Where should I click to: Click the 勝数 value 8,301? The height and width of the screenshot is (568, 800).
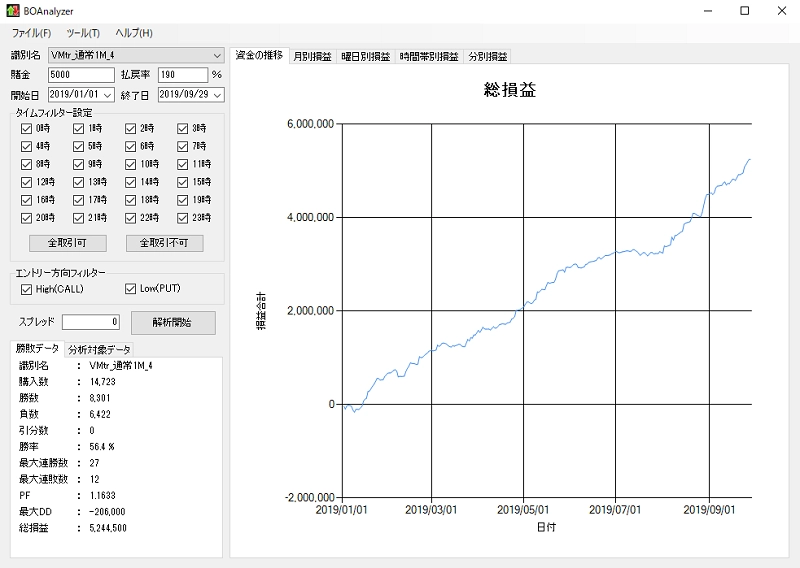coord(100,398)
